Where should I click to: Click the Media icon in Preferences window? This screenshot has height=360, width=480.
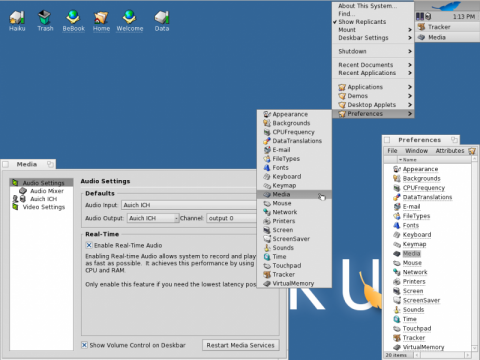pyautogui.click(x=397, y=253)
